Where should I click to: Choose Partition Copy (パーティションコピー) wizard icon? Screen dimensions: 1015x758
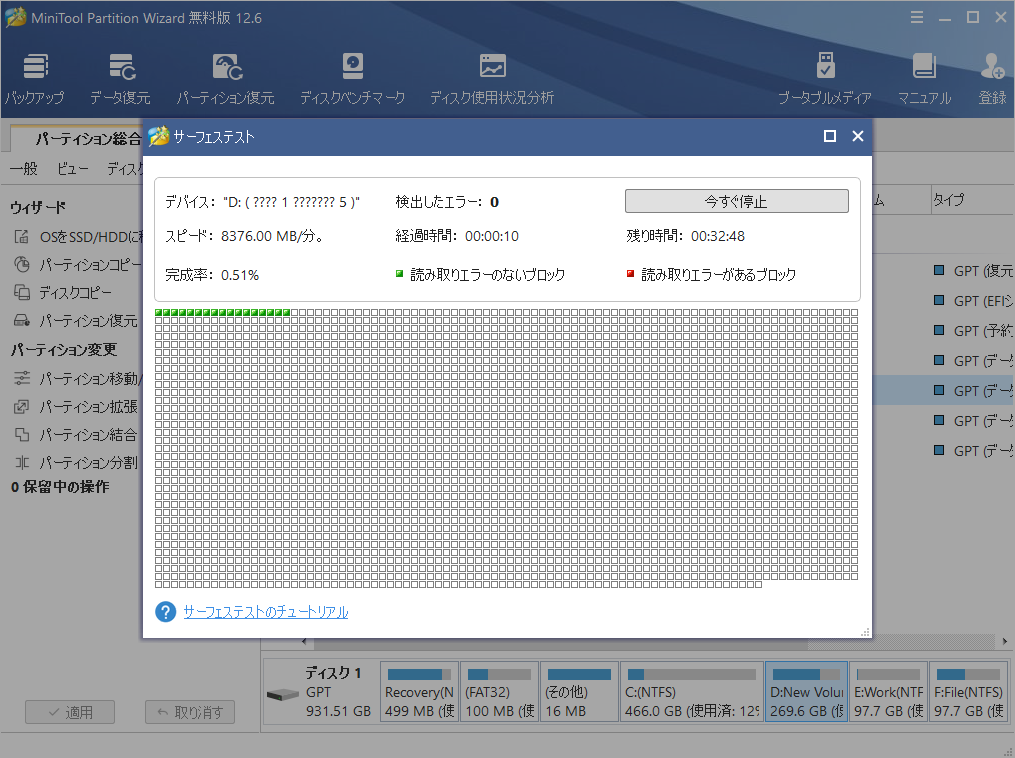pos(22,265)
